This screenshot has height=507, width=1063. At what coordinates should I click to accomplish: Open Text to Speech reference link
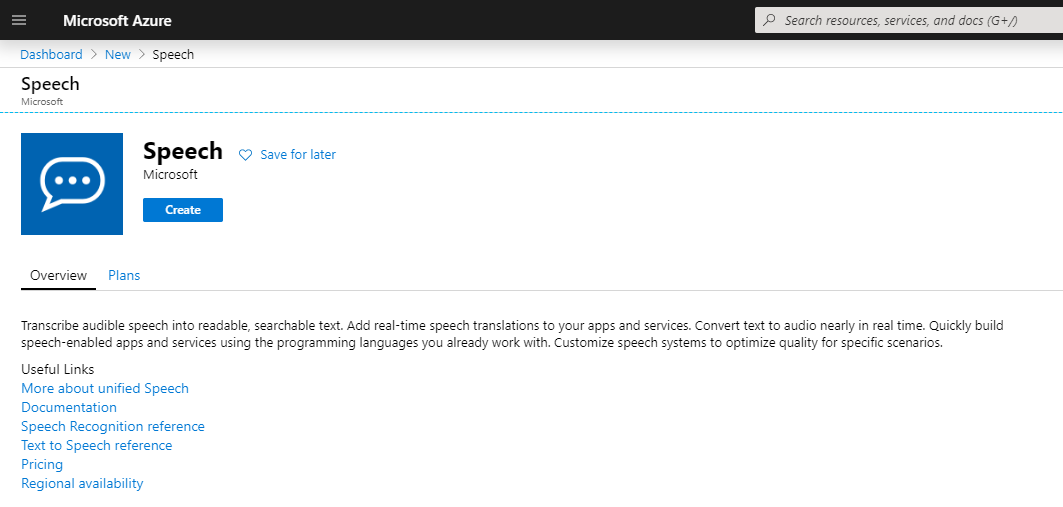pyautogui.click(x=97, y=445)
